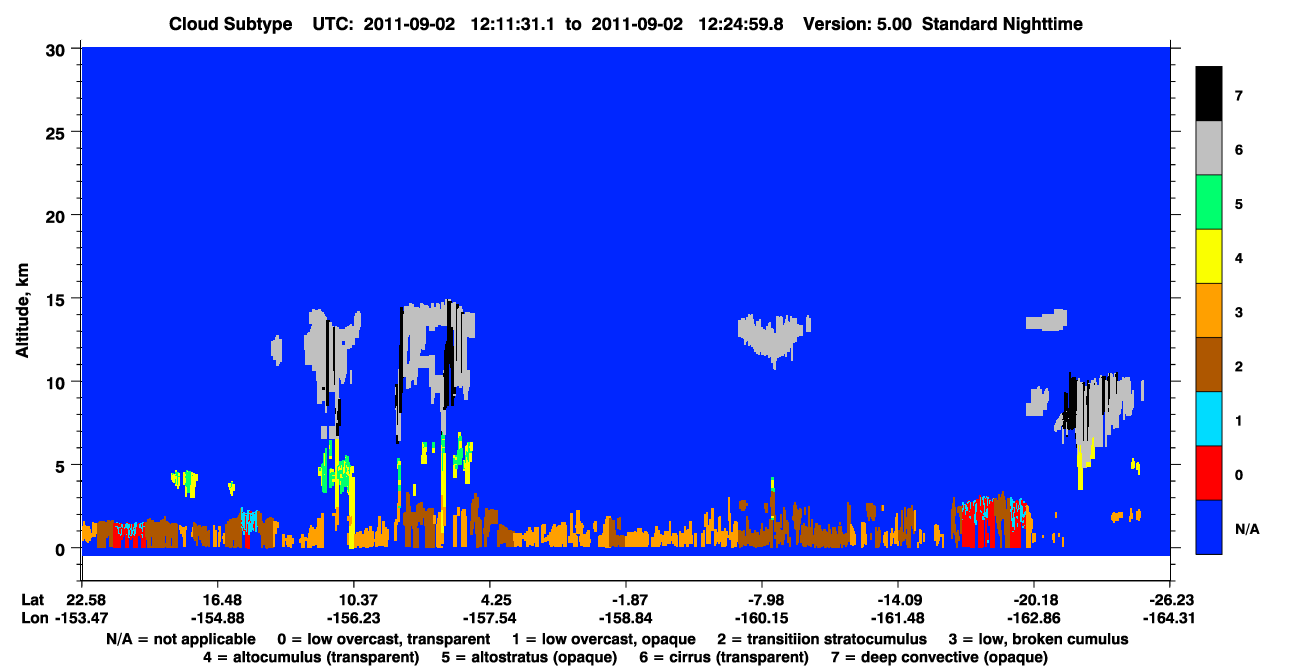Click latitude value 10.37
The image size is (1300, 667).
click(x=353, y=599)
